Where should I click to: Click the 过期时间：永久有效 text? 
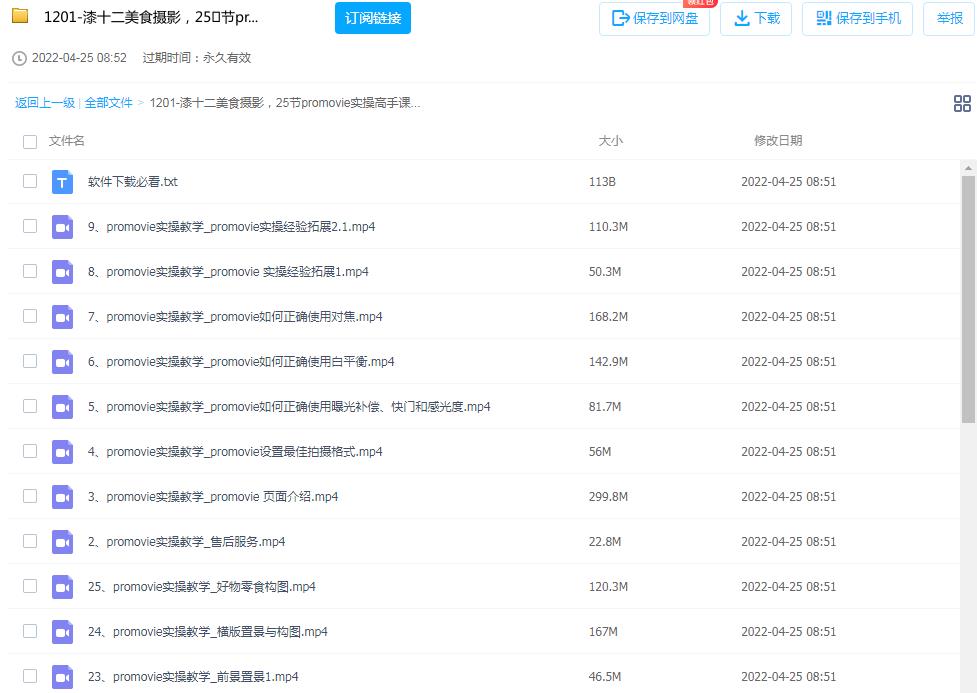(197, 58)
